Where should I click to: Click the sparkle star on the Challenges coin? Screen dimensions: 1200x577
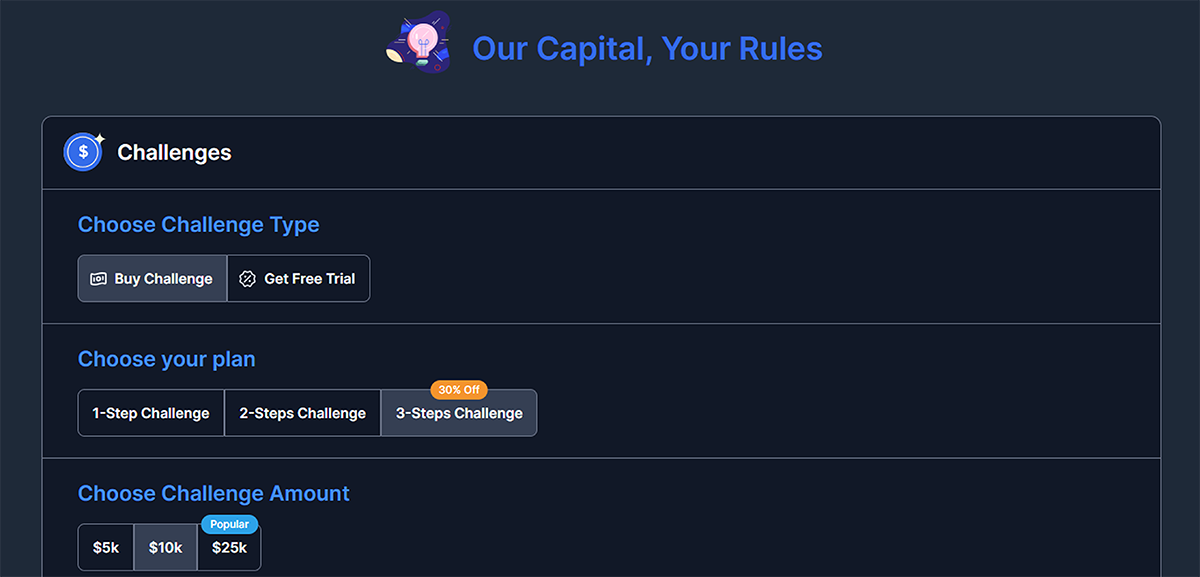[x=99, y=139]
